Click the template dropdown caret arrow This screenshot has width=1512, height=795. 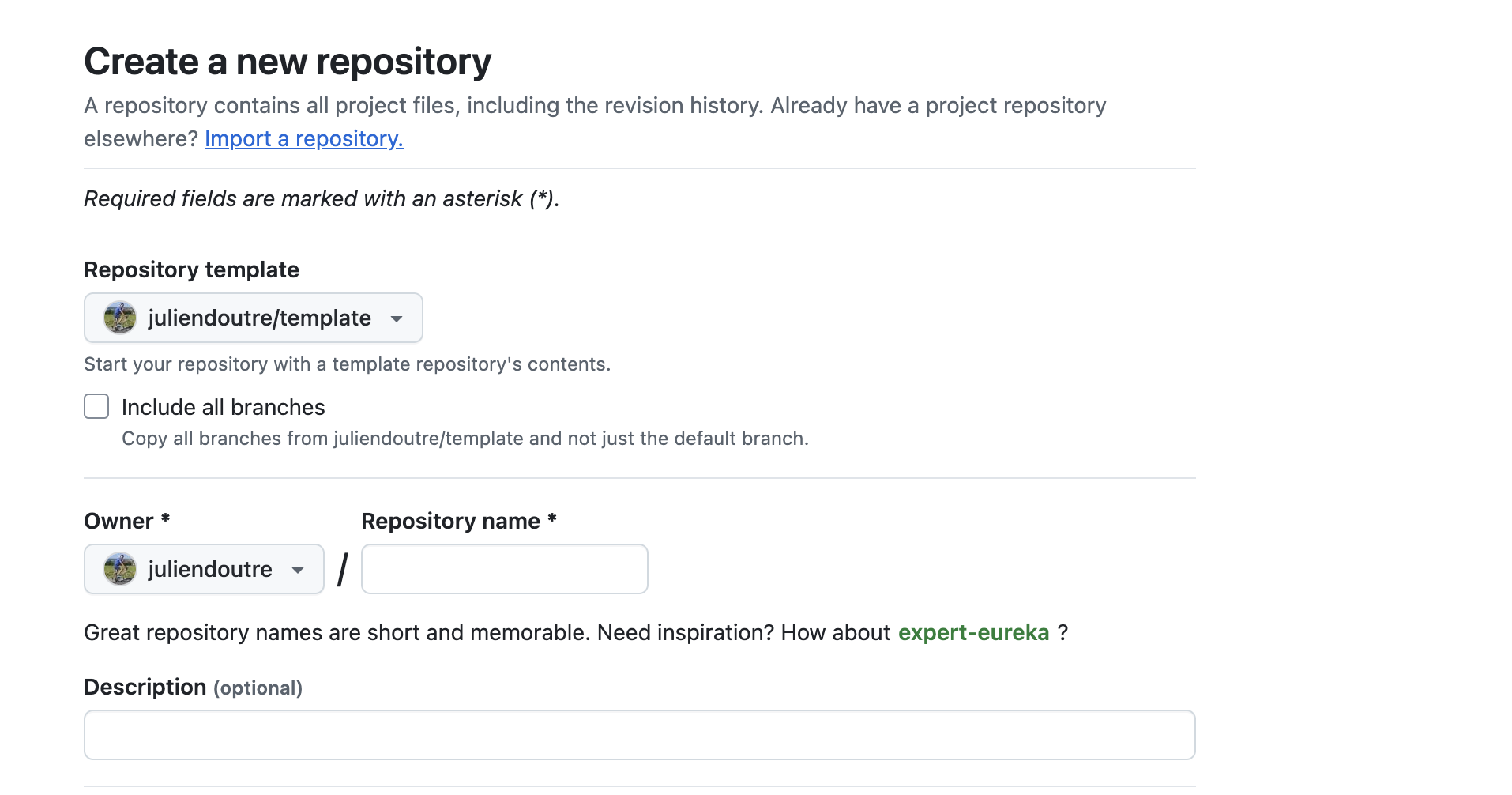point(397,319)
